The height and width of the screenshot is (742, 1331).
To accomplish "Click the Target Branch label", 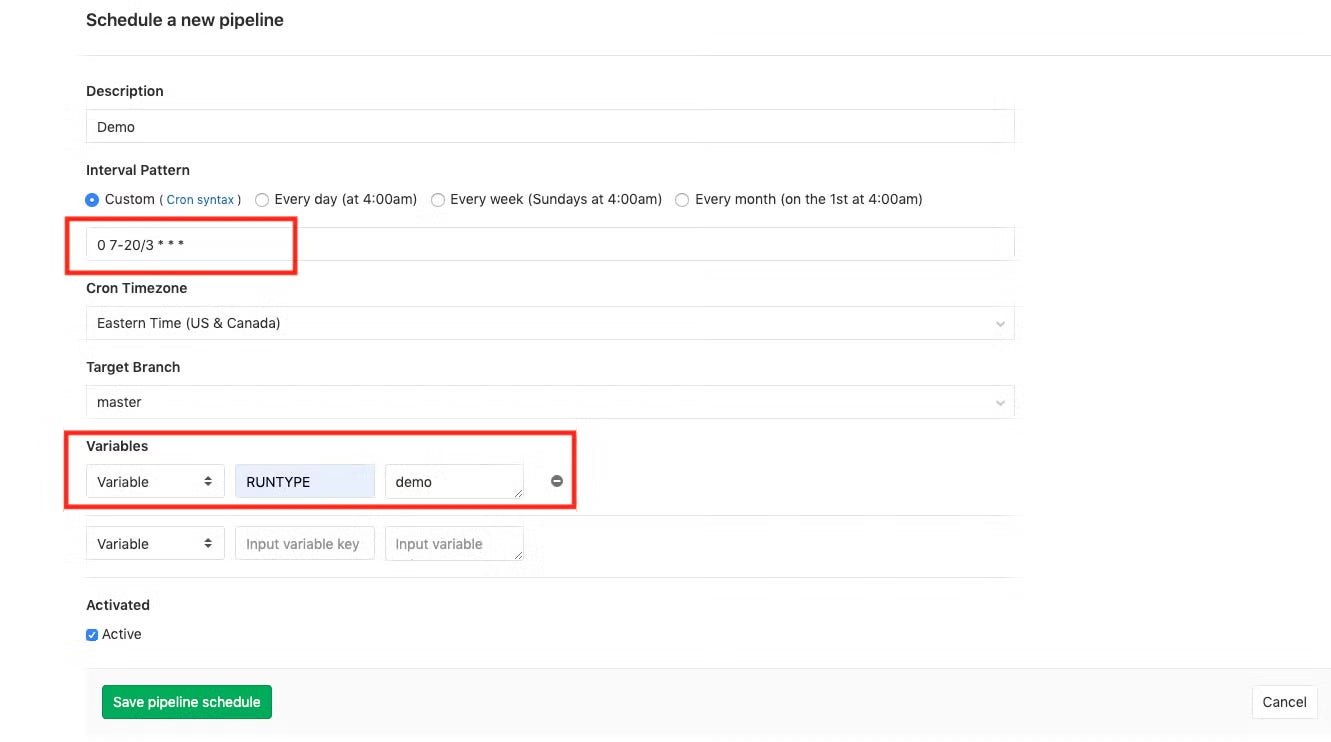I will click(x=133, y=367).
